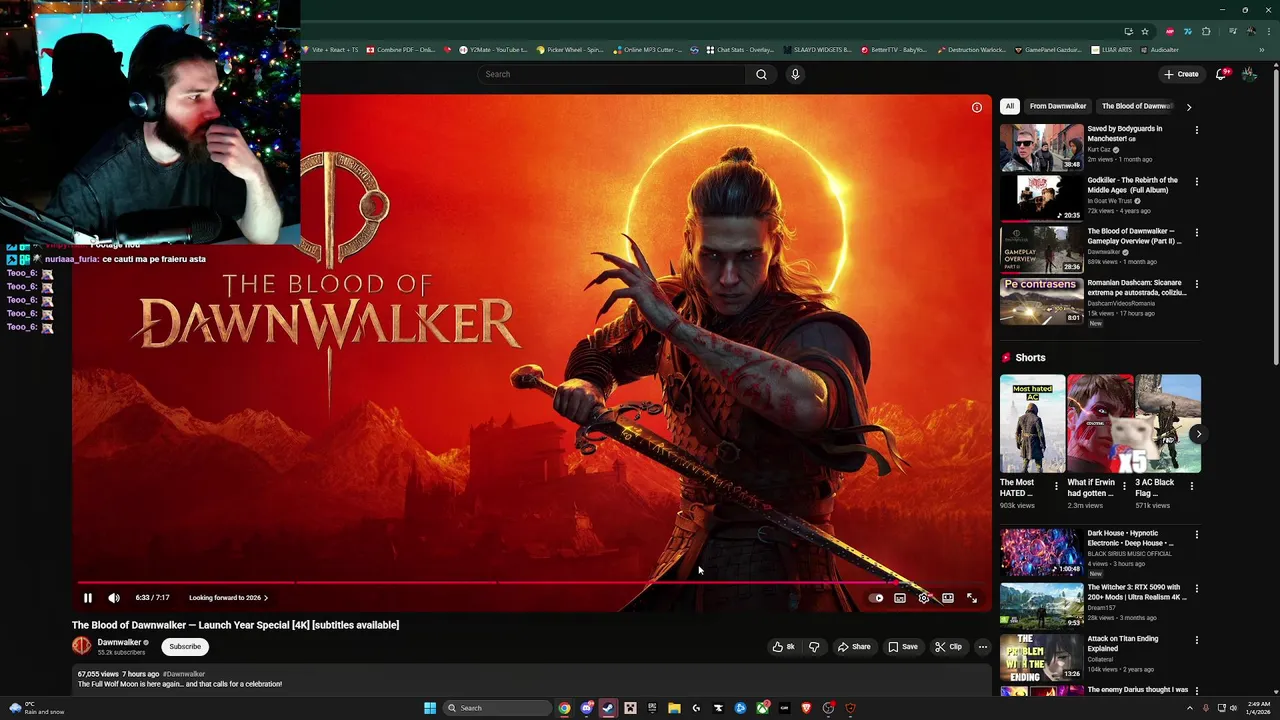Like the video with the thumbs up

pos(783,647)
